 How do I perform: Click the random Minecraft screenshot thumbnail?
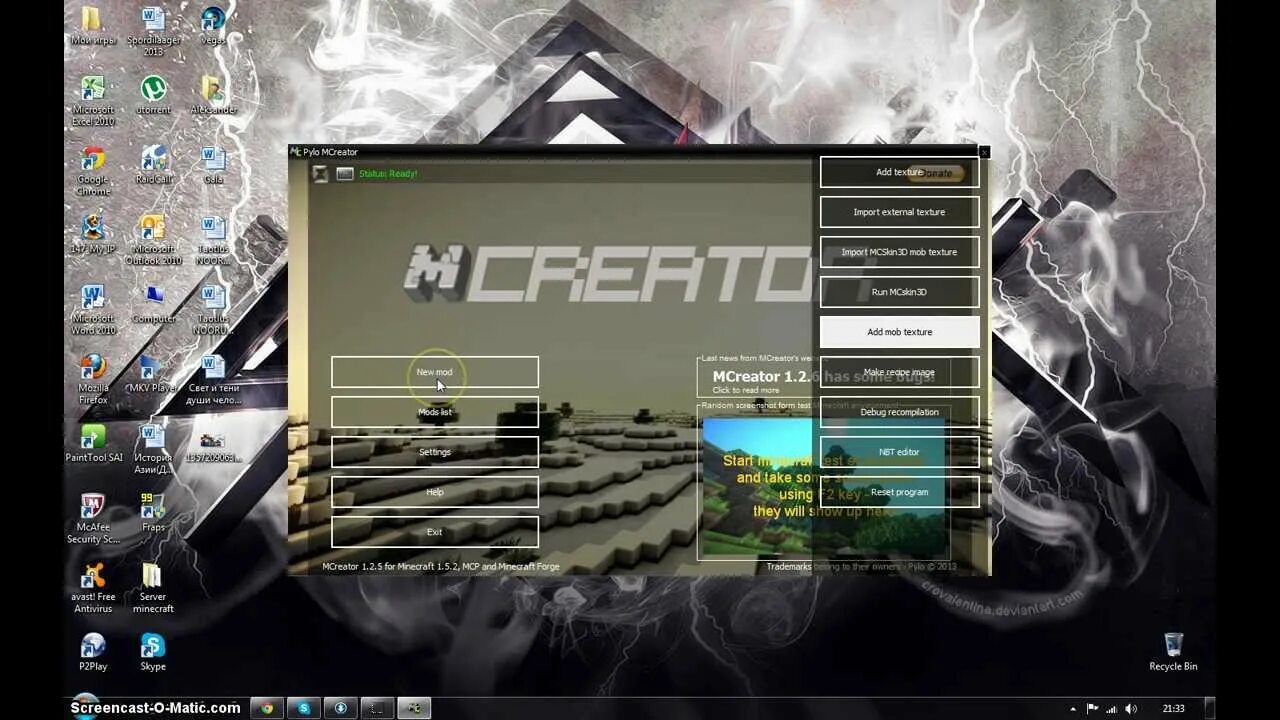click(x=825, y=487)
